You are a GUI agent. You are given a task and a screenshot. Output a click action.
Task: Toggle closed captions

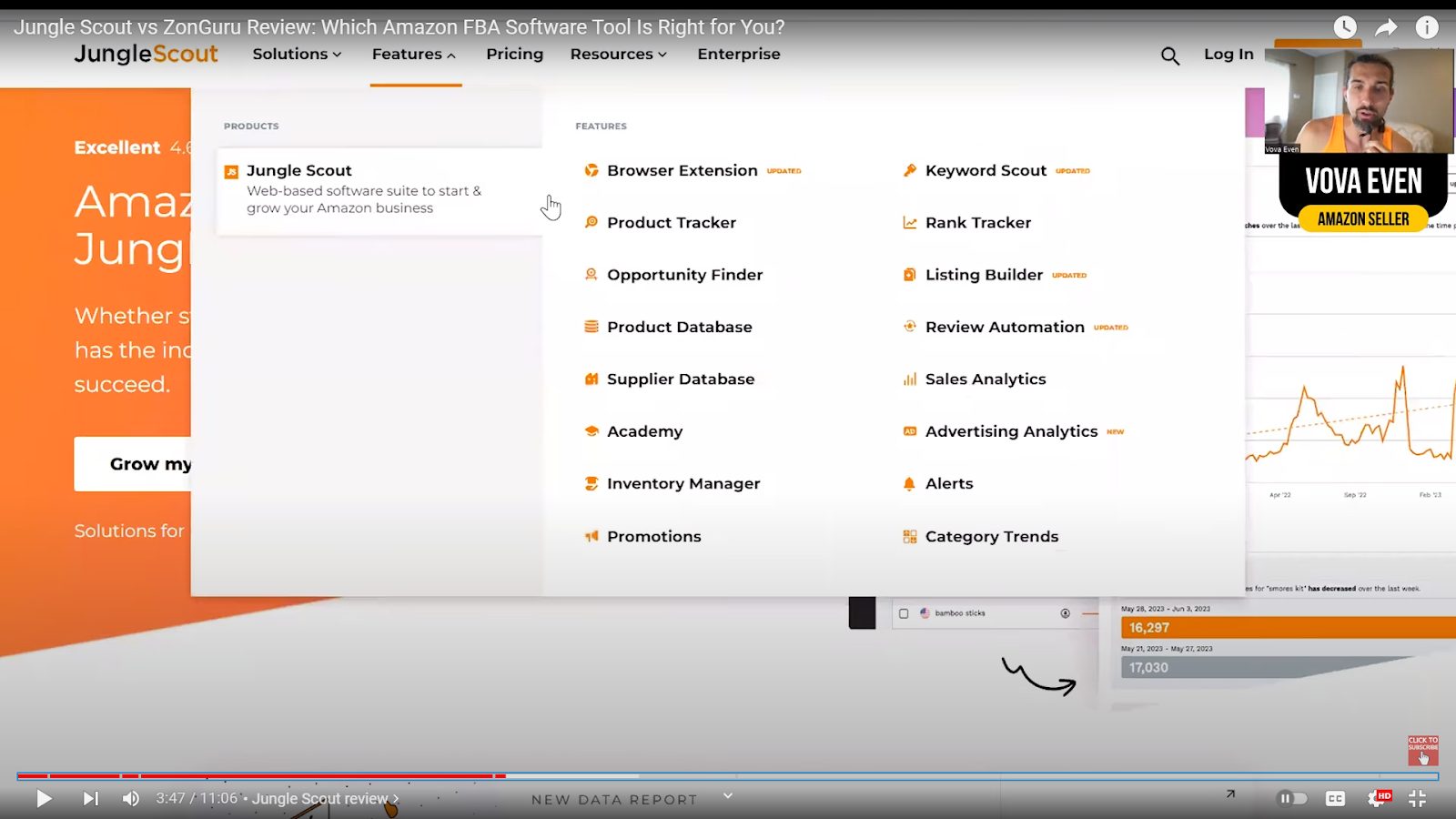[1335, 798]
